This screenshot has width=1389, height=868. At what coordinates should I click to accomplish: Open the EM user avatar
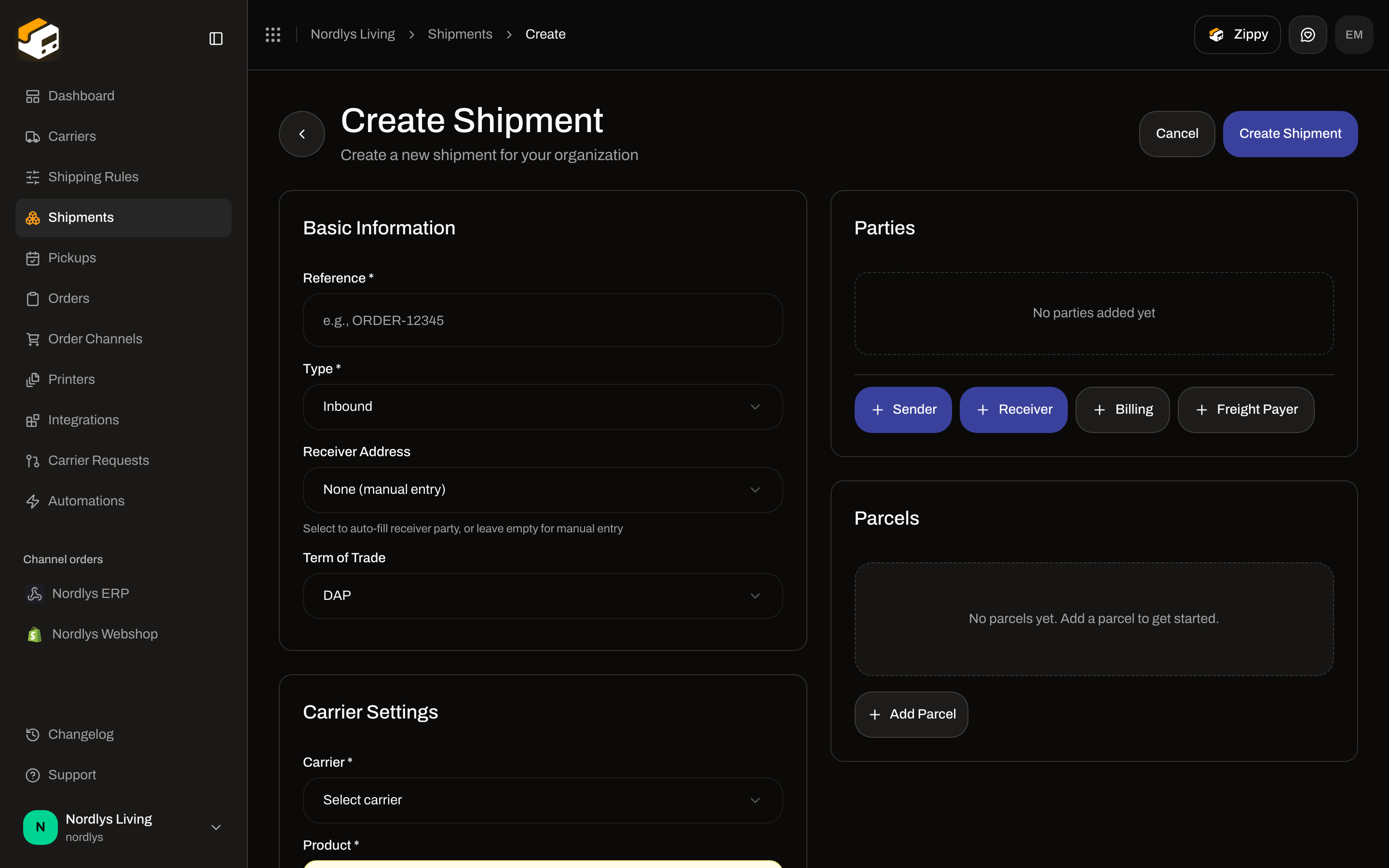coord(1354,34)
